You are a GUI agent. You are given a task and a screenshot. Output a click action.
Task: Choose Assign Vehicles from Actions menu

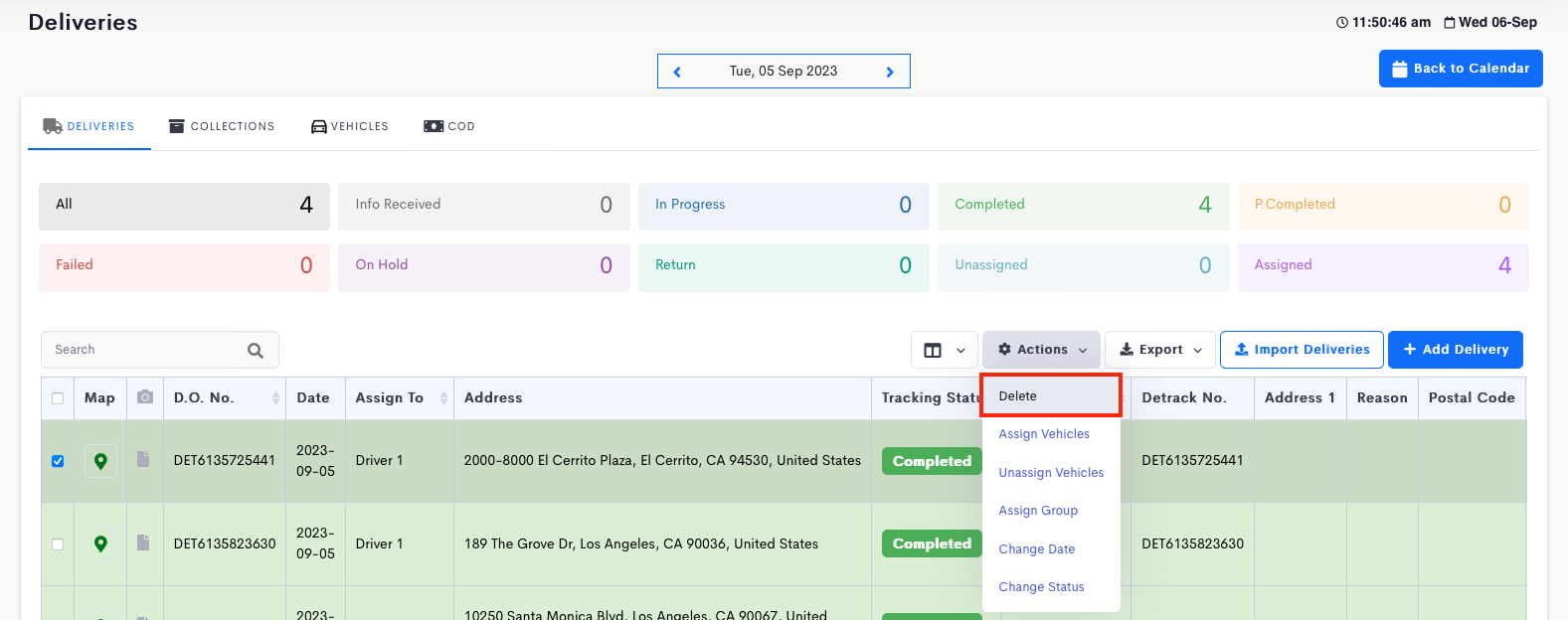pyautogui.click(x=1044, y=434)
